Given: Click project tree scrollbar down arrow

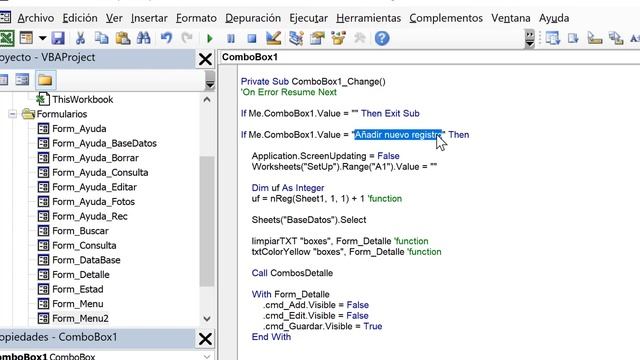Looking at the screenshot, I should click(x=207, y=319).
